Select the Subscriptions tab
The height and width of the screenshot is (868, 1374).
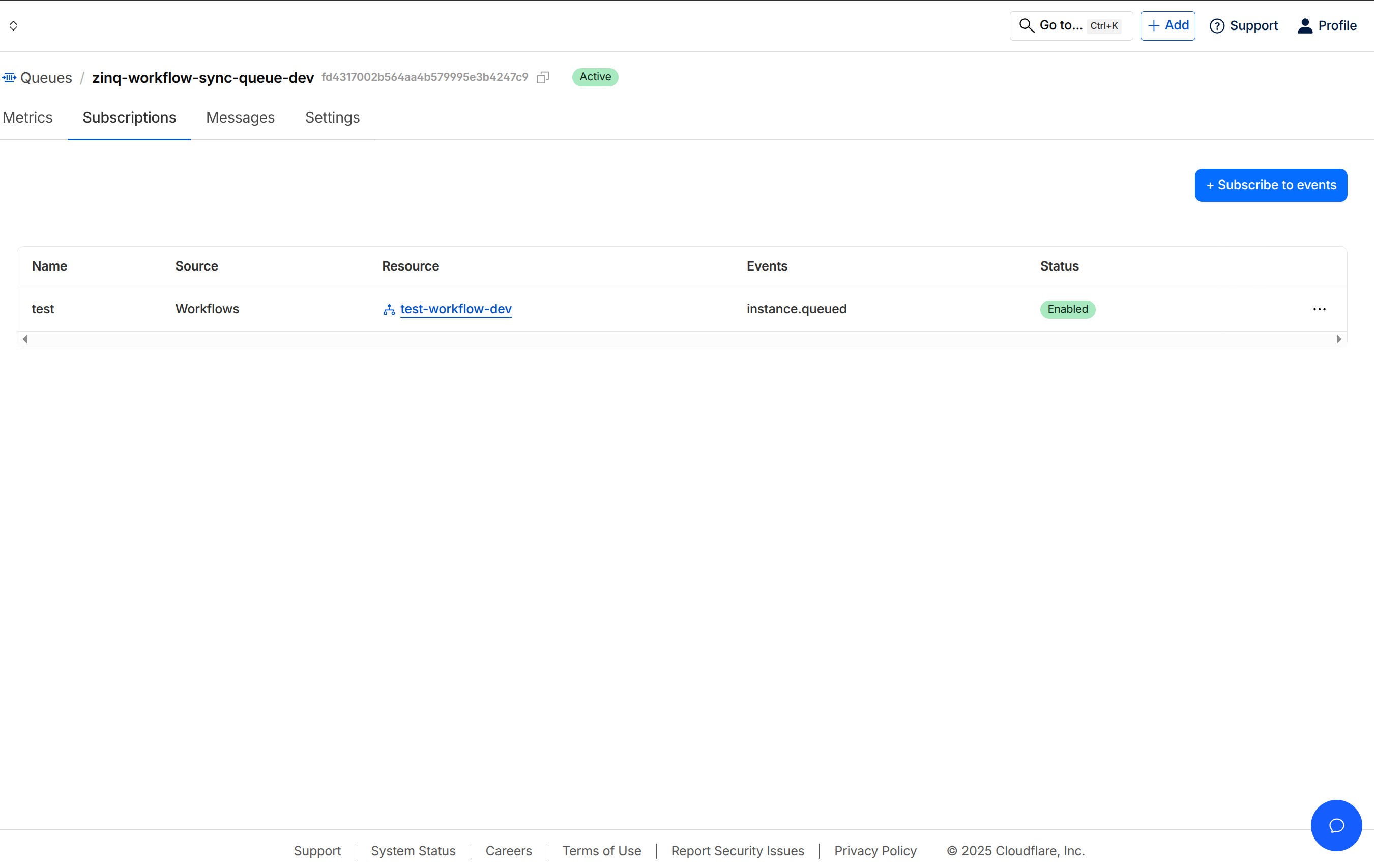pos(128,117)
